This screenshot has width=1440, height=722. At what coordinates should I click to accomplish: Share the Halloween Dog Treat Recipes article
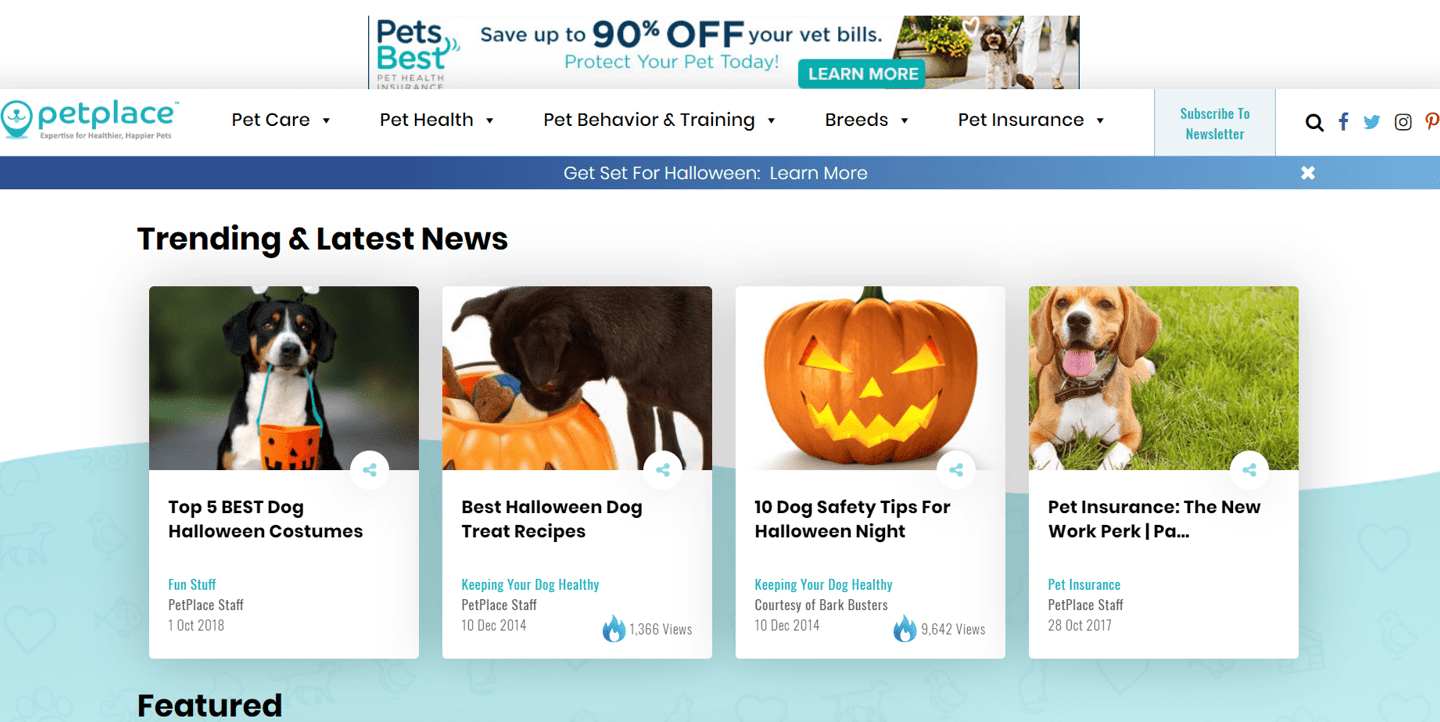click(x=663, y=470)
